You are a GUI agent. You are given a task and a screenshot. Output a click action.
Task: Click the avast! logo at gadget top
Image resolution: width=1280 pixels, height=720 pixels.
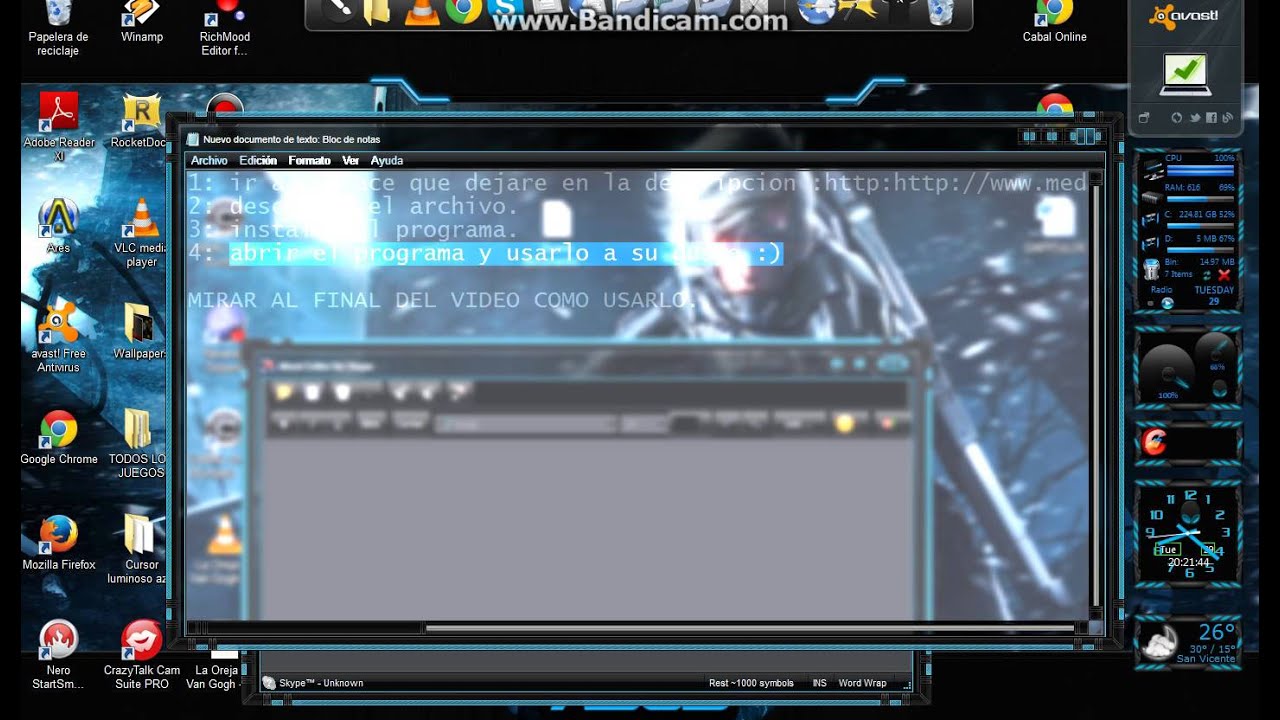1185,15
